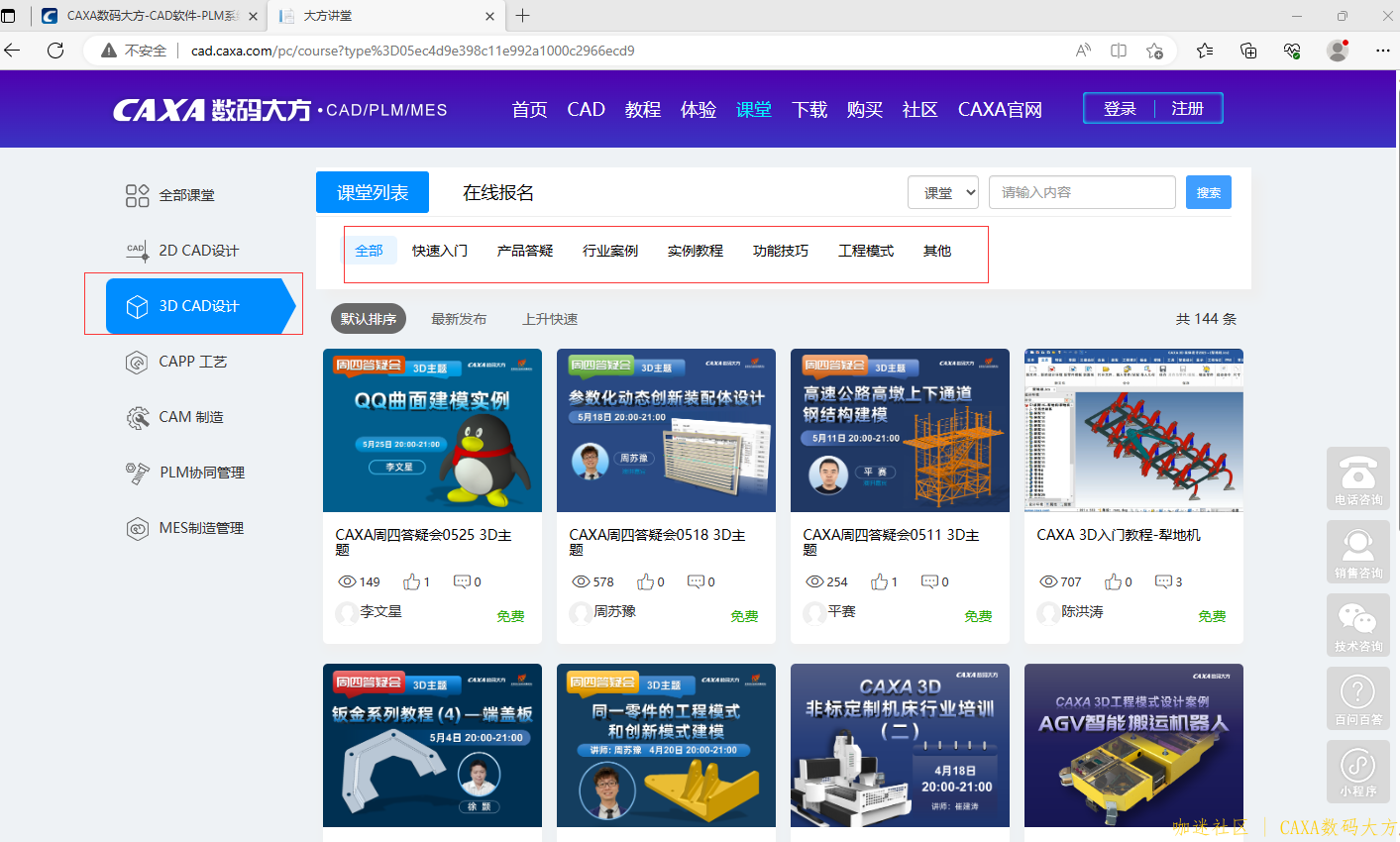1400x842 pixels.
Task: Open browser settings and more menu
Action: [1383, 51]
